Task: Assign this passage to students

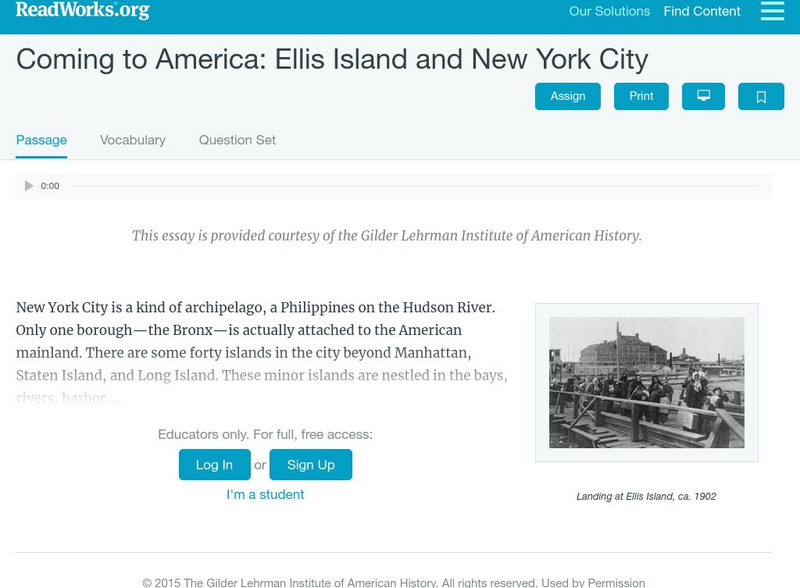Action: click(567, 96)
